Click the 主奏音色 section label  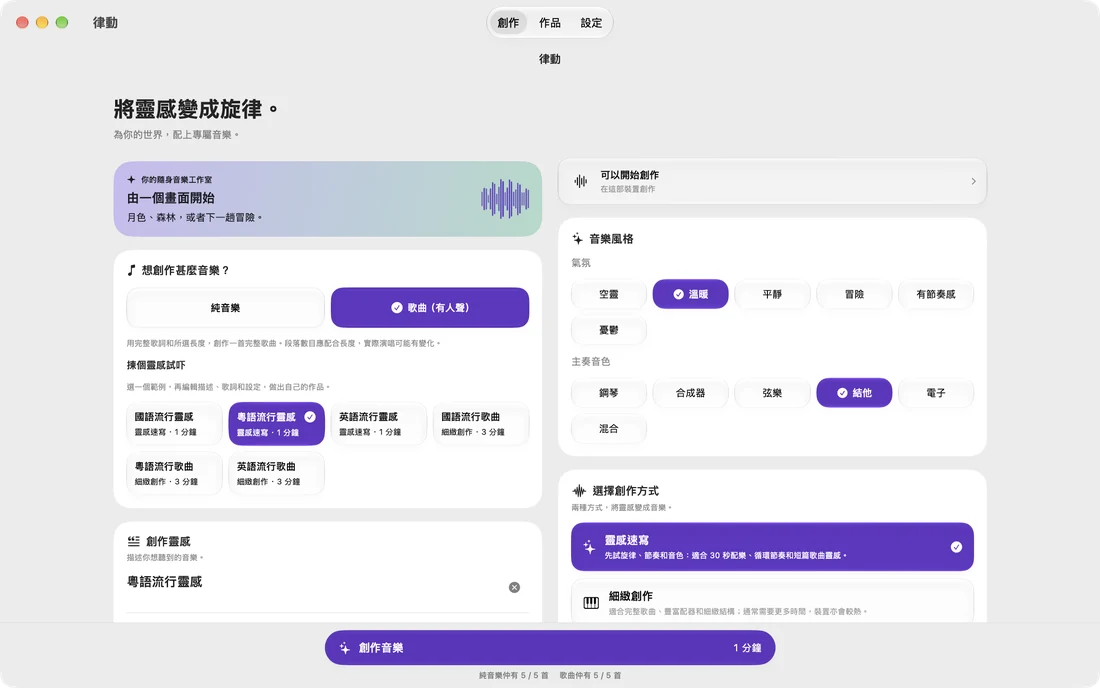tap(591, 361)
